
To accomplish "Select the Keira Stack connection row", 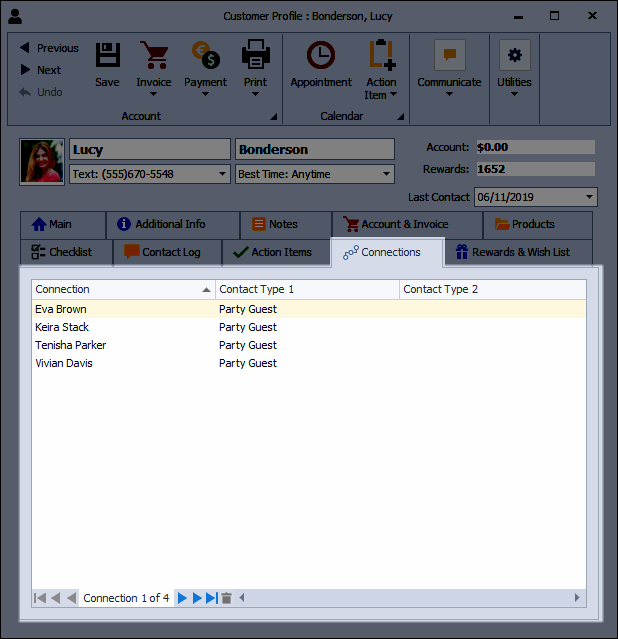I will click(x=309, y=327).
